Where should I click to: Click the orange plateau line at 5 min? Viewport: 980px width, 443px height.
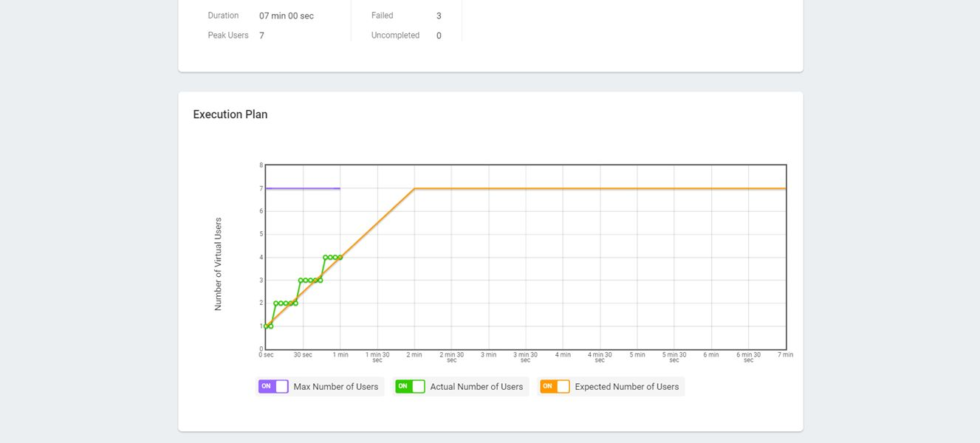(x=637, y=188)
